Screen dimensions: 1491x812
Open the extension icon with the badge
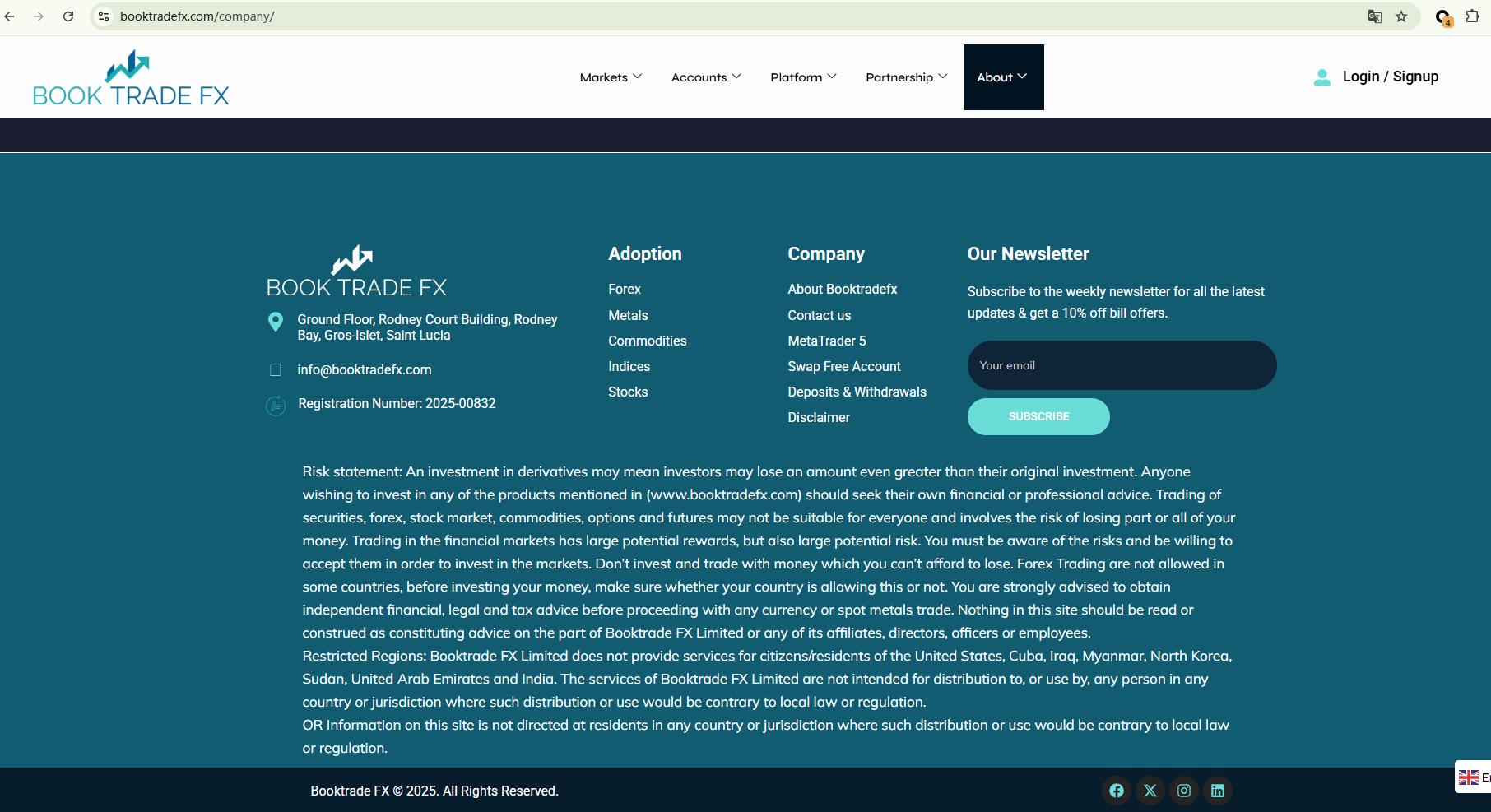(x=1443, y=17)
